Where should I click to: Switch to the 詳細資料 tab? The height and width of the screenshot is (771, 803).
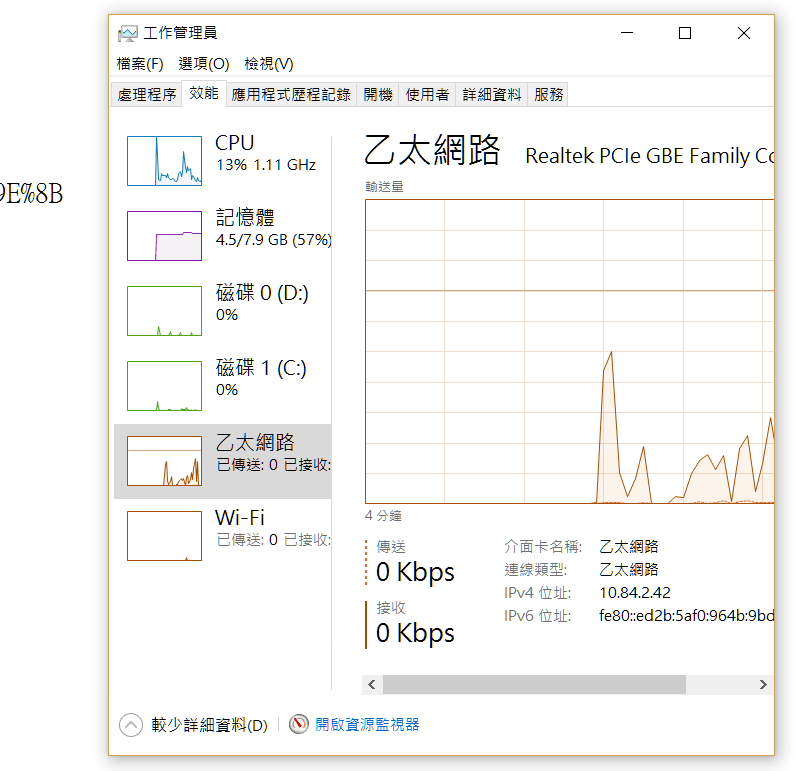[492, 95]
